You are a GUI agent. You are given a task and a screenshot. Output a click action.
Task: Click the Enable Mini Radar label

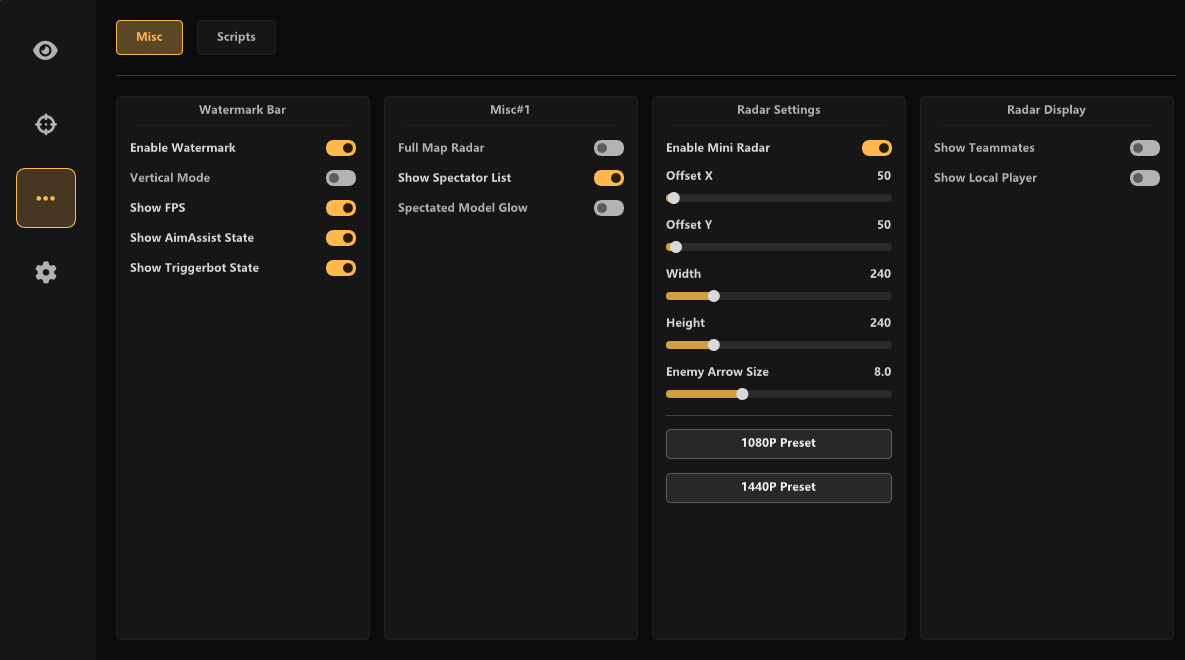tap(717, 148)
